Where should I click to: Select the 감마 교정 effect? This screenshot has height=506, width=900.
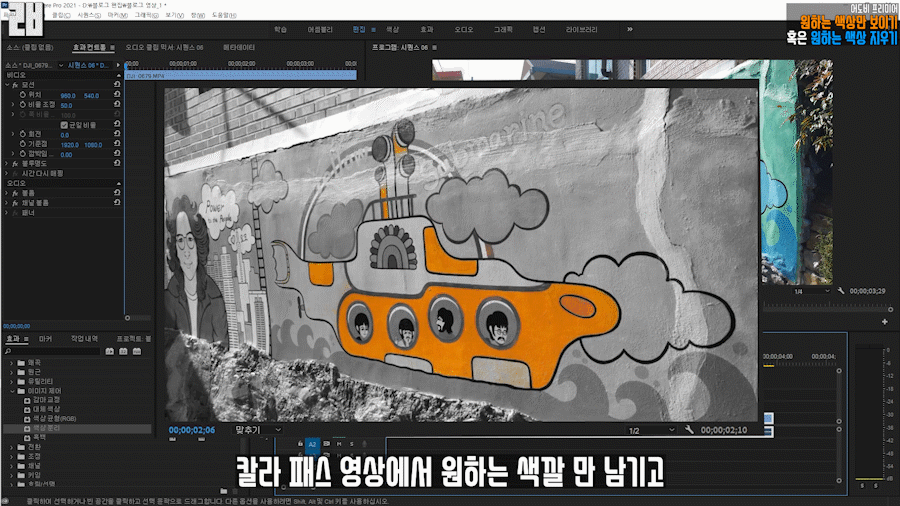click(x=46, y=400)
